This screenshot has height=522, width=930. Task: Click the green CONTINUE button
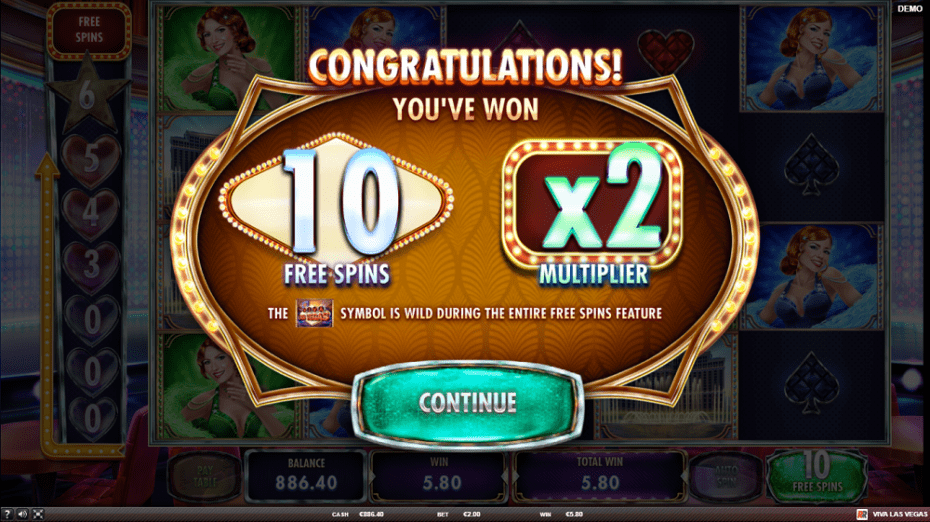pos(467,403)
